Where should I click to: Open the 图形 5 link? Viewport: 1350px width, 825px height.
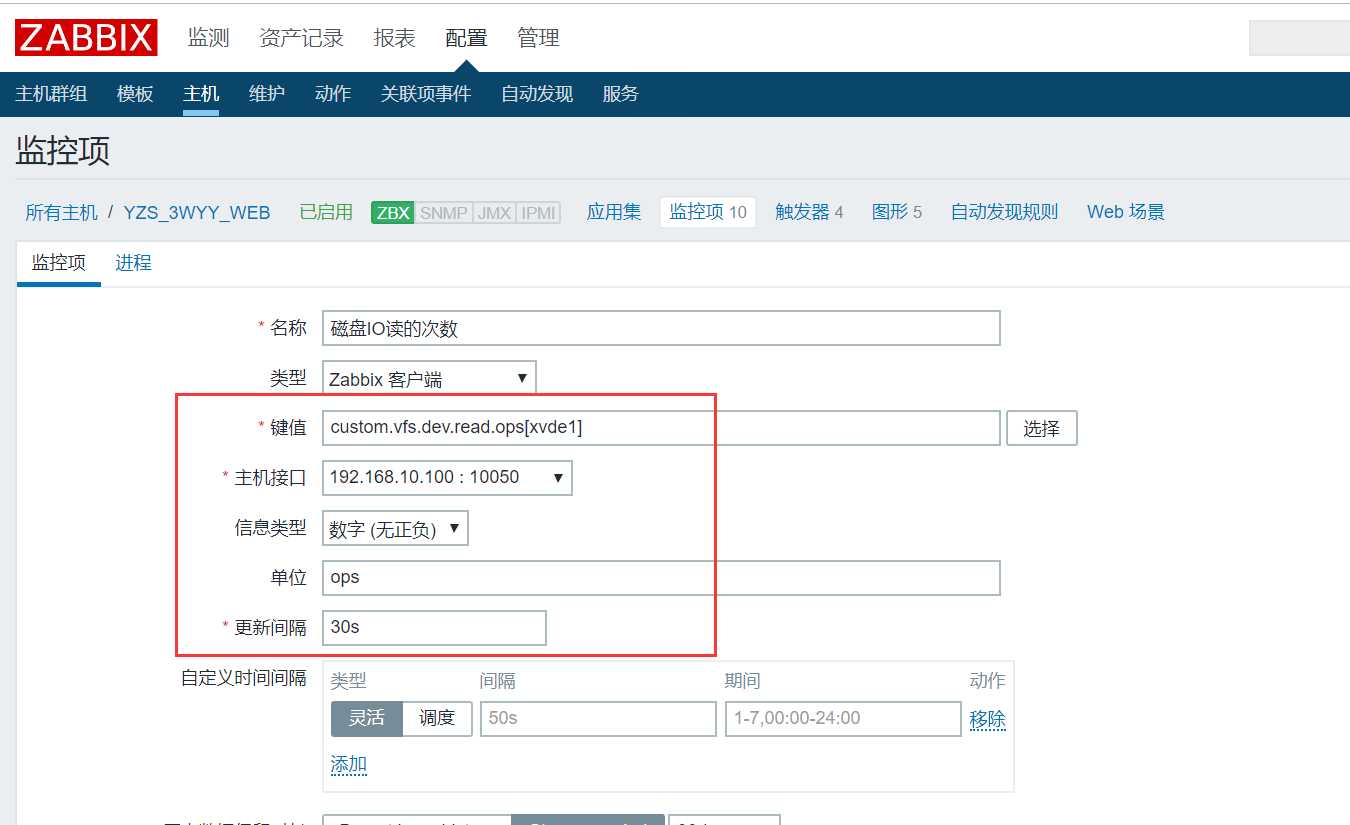[897, 212]
